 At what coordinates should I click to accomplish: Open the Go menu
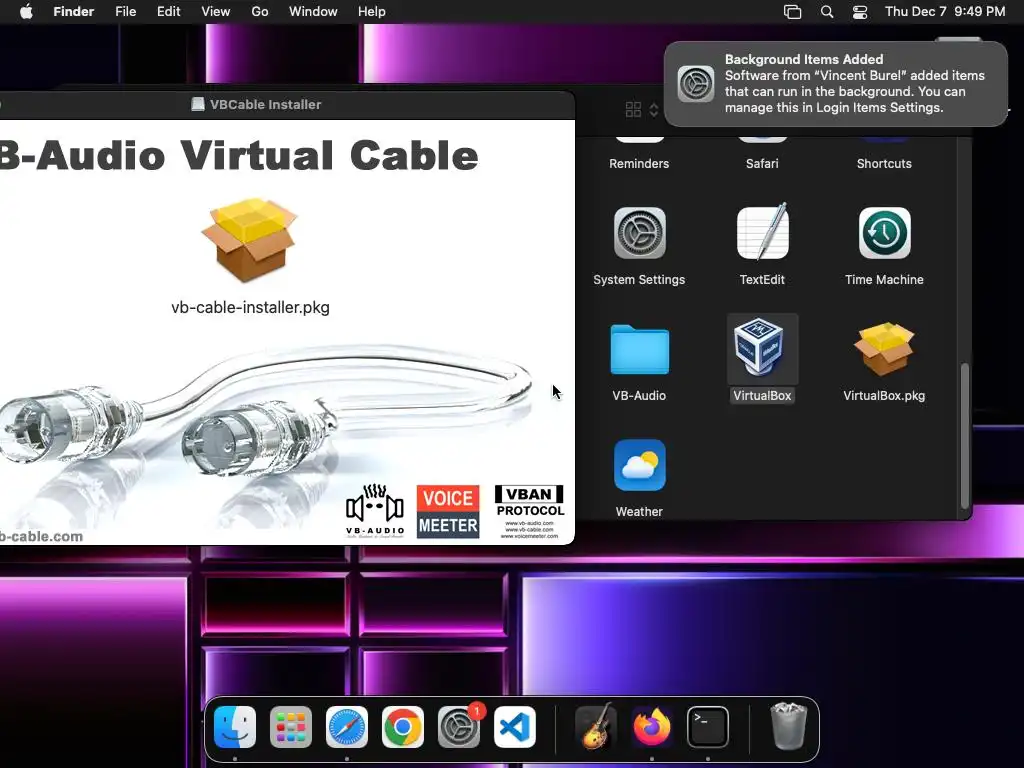pos(260,12)
